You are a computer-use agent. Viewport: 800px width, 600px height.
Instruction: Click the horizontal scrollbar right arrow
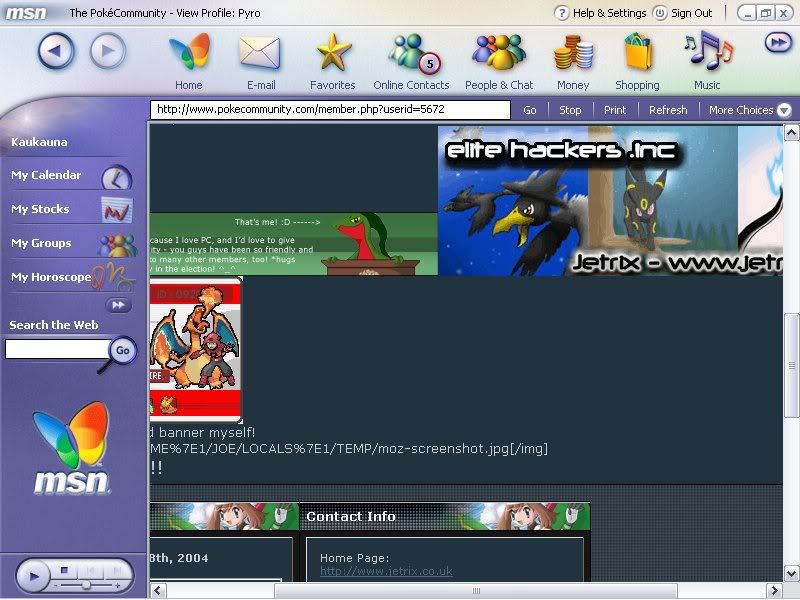point(774,591)
